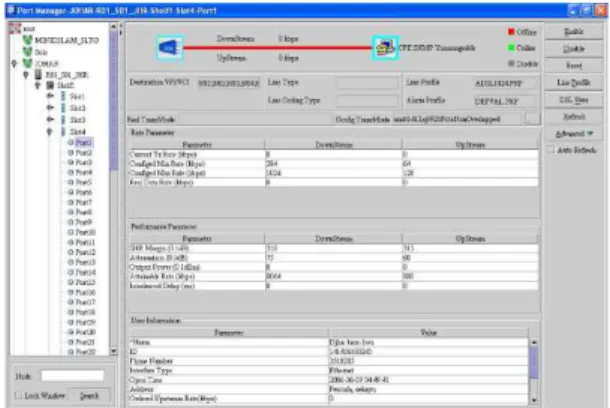Select Port5 in the port tree
Image resolution: width=610 pixels, height=408 pixels.
click(x=81, y=182)
